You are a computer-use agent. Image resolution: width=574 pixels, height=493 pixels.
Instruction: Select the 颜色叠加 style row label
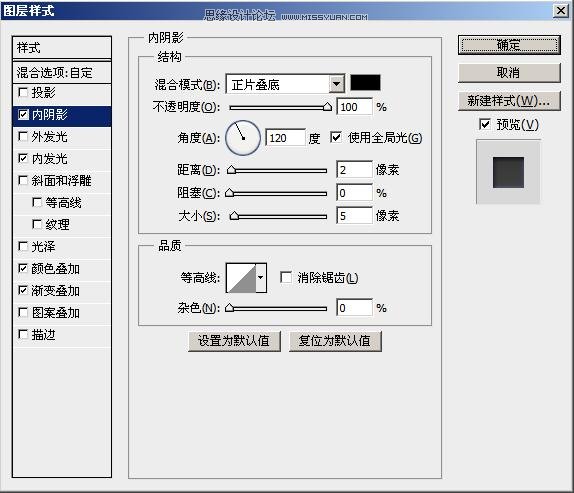click(56, 269)
